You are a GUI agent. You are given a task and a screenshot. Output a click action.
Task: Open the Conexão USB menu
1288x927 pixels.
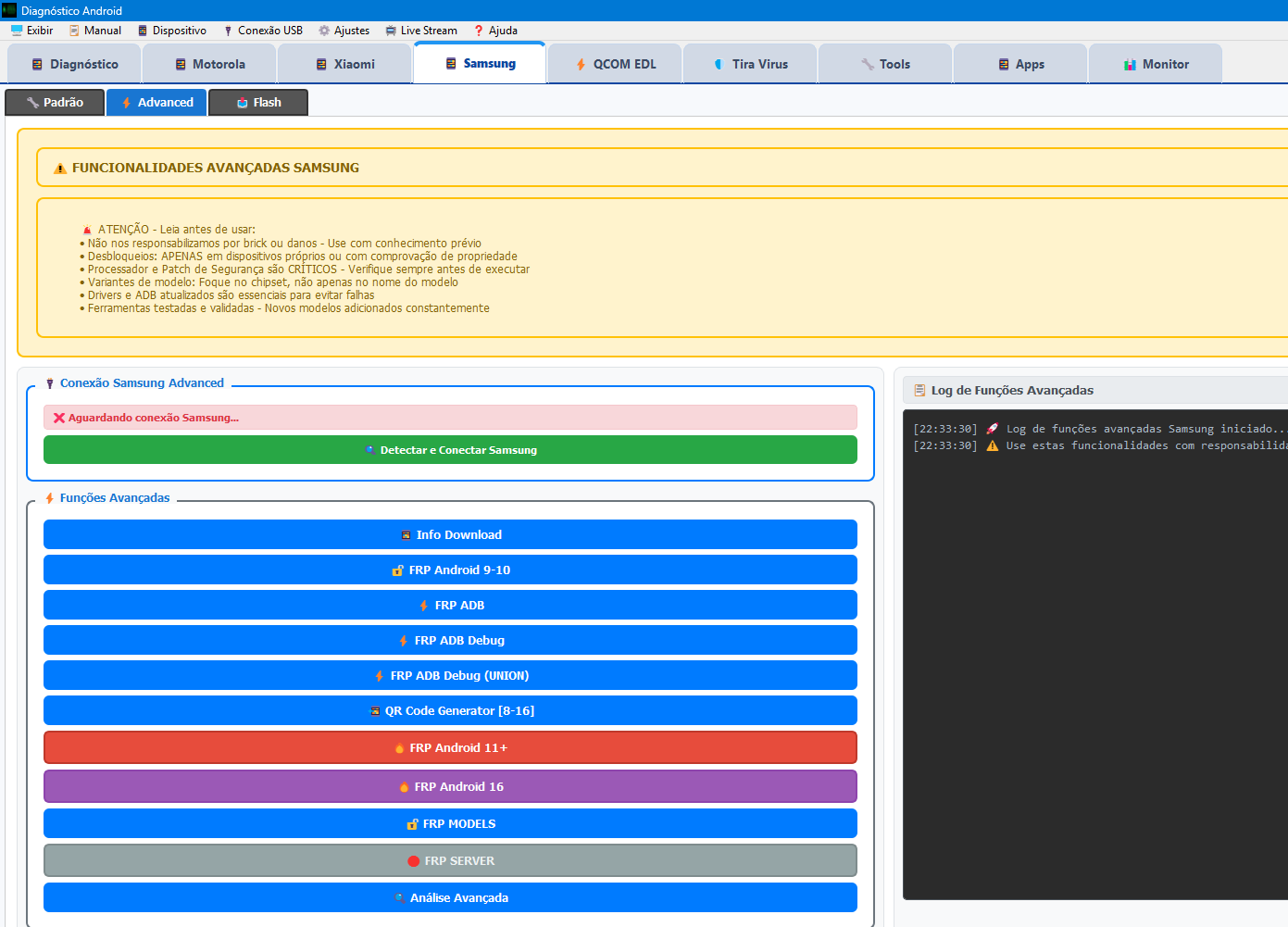coord(262,31)
